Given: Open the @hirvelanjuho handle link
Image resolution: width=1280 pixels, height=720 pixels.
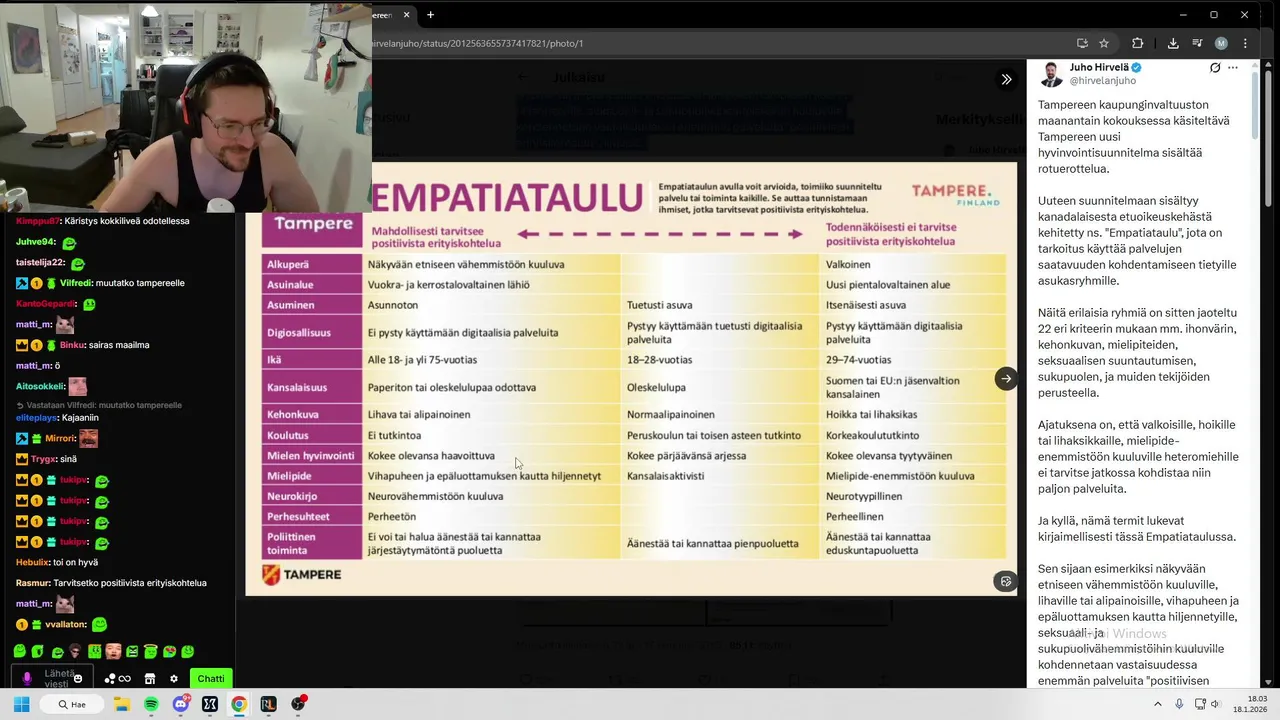Looking at the screenshot, I should (x=1103, y=81).
